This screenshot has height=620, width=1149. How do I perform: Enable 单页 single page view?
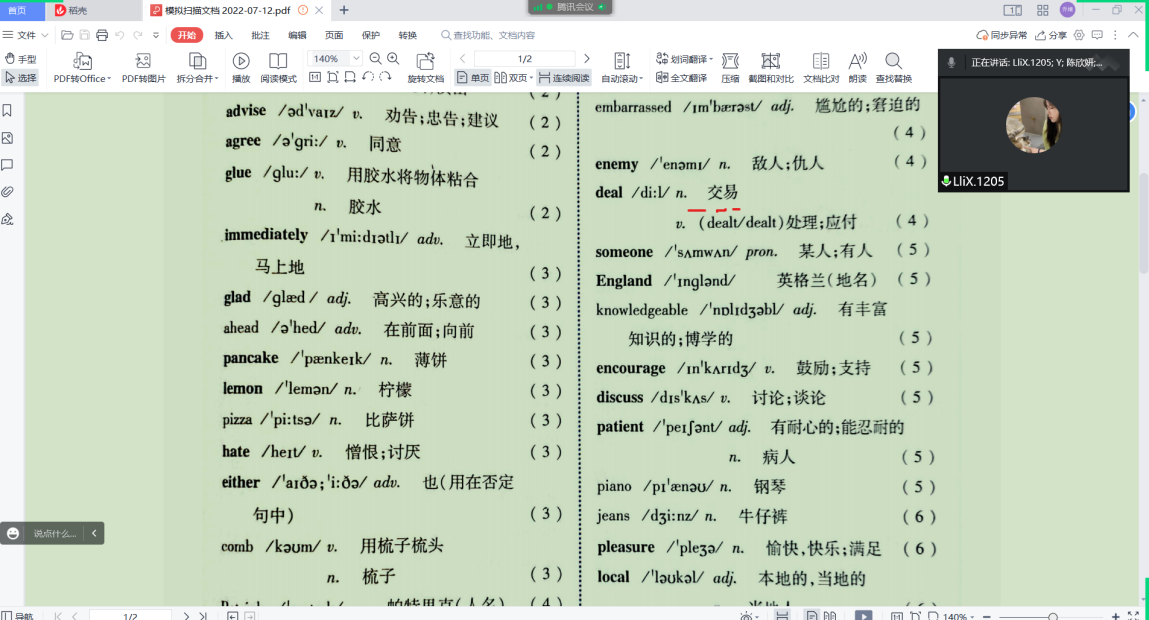(x=473, y=77)
